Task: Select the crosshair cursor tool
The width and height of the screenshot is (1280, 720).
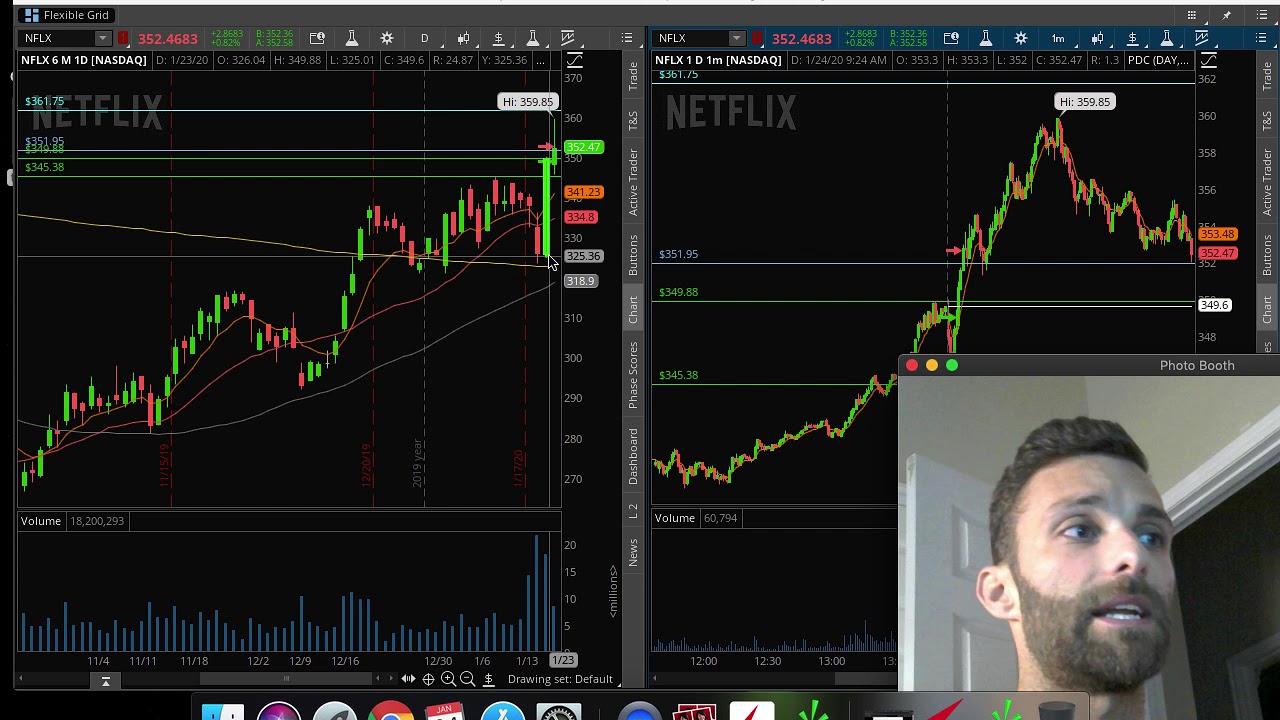Action: (428, 679)
